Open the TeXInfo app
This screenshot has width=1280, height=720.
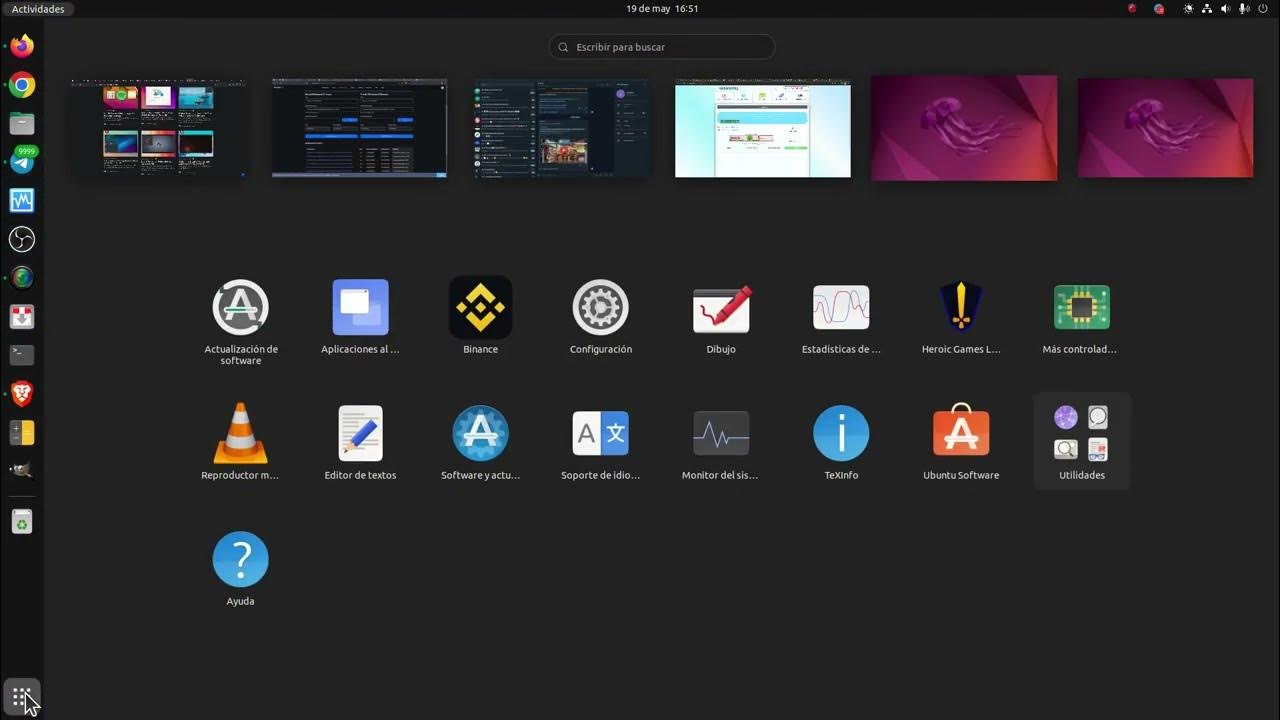pyautogui.click(x=841, y=434)
